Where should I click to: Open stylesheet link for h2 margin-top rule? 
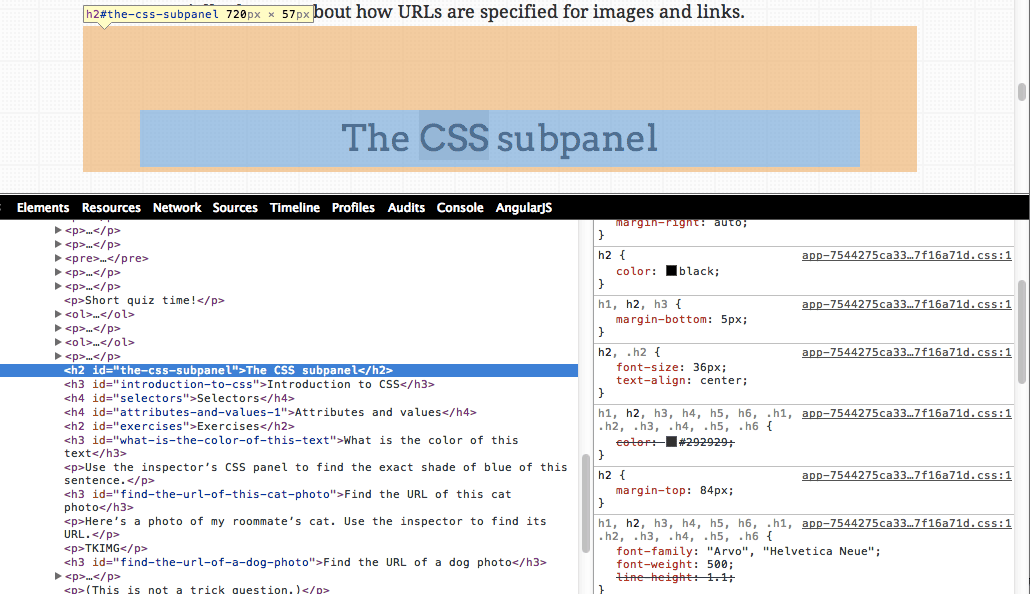click(907, 476)
